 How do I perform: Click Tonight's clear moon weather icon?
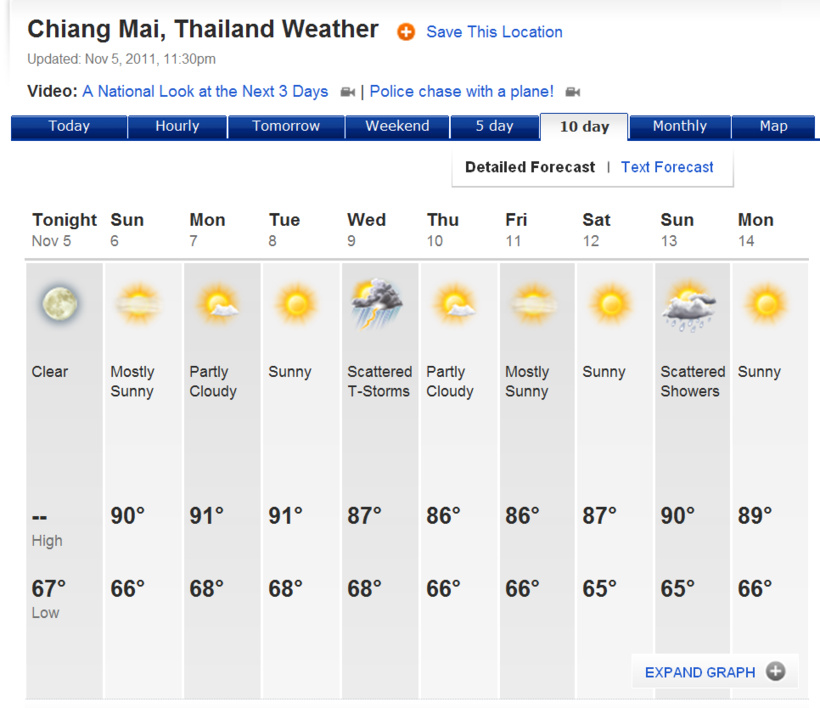[x=61, y=304]
